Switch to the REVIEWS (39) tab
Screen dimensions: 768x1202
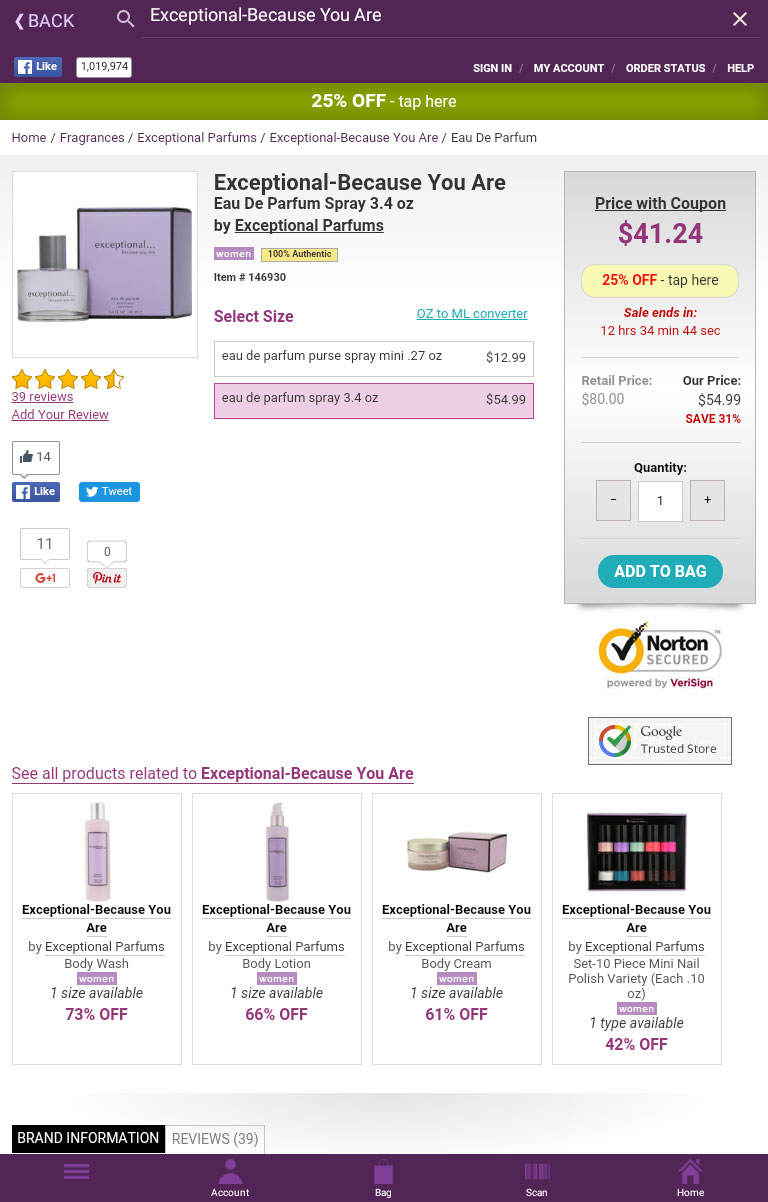[x=215, y=1138]
